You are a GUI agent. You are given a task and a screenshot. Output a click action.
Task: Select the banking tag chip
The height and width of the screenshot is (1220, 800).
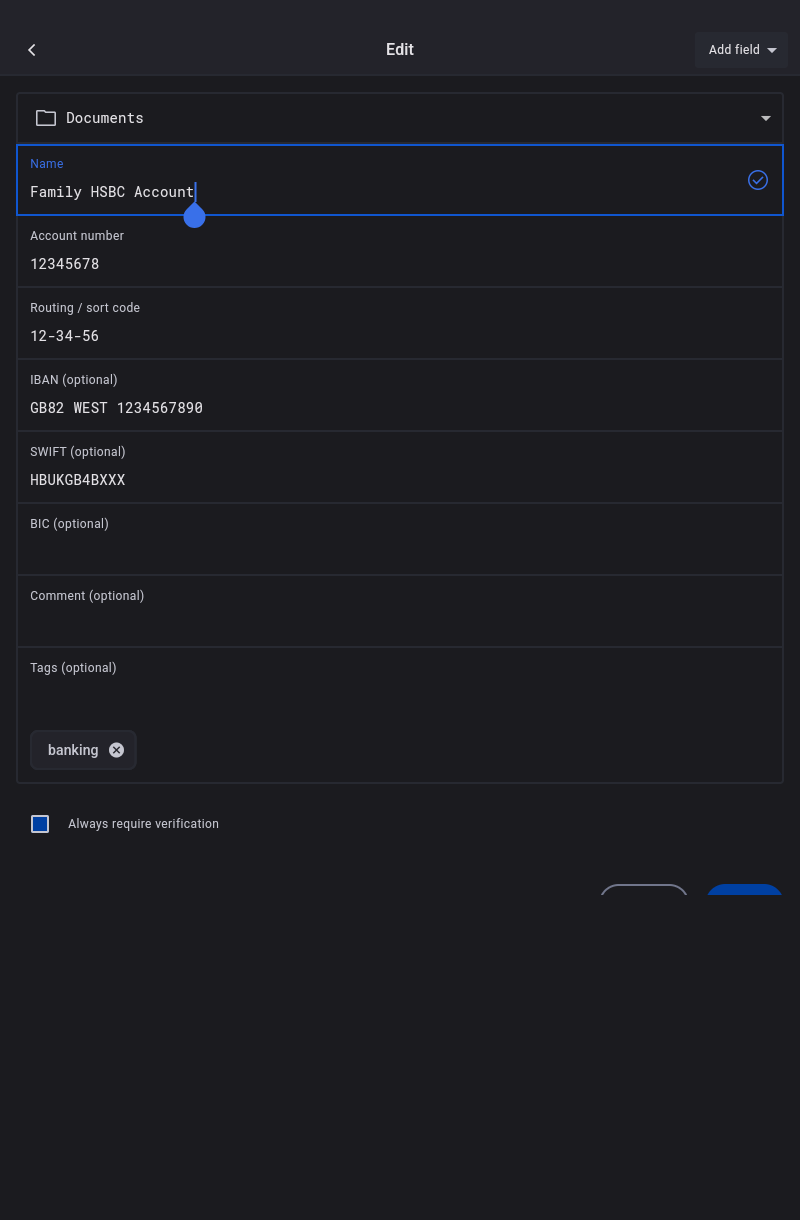73,750
